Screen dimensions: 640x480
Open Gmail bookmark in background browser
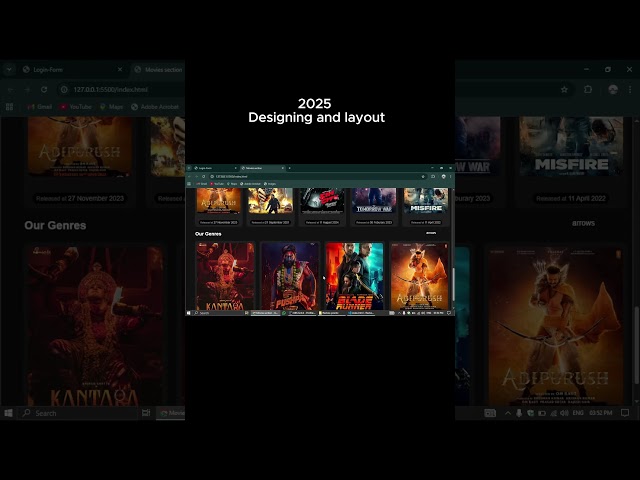tap(40, 107)
